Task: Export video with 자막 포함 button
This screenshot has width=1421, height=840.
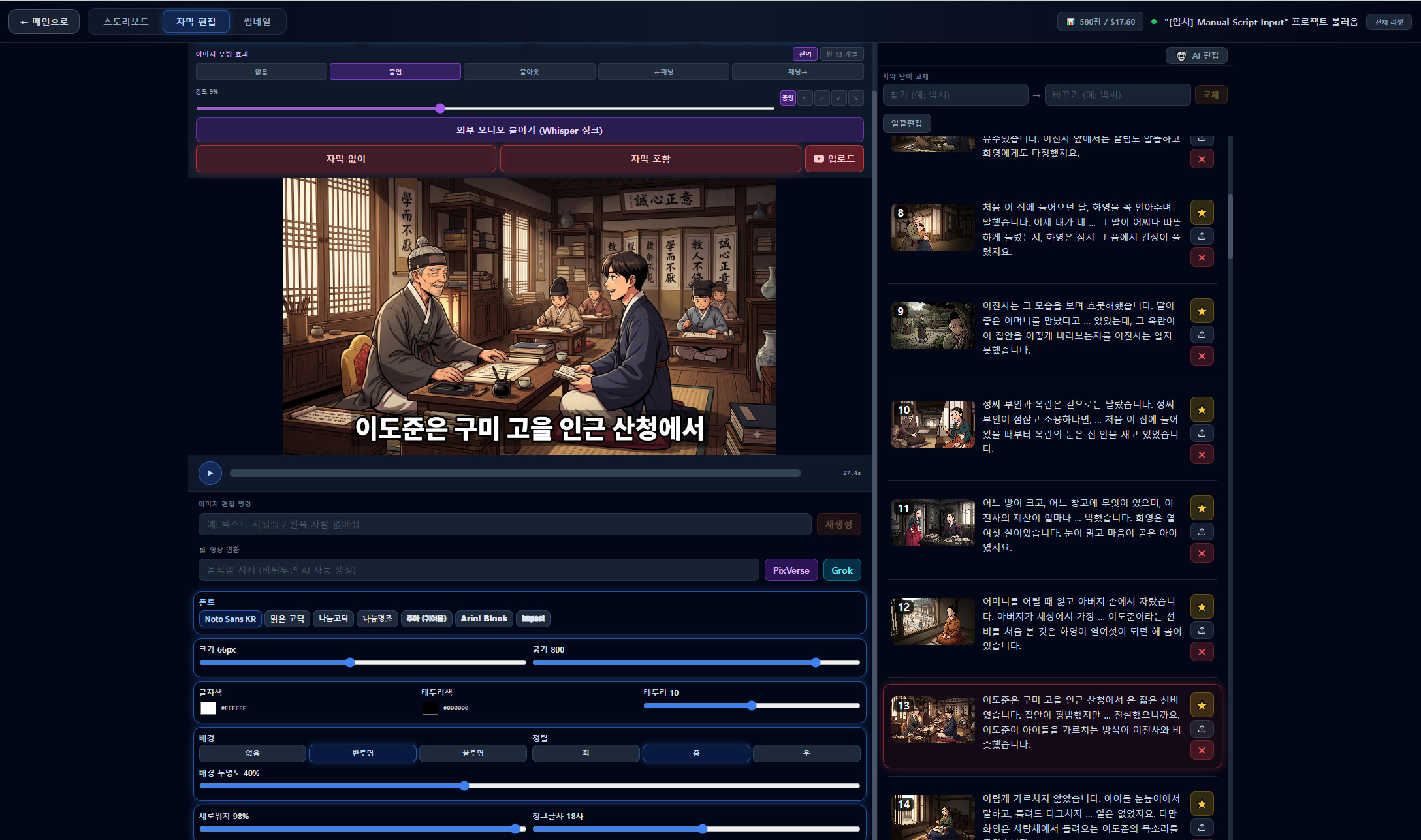Action: click(650, 159)
